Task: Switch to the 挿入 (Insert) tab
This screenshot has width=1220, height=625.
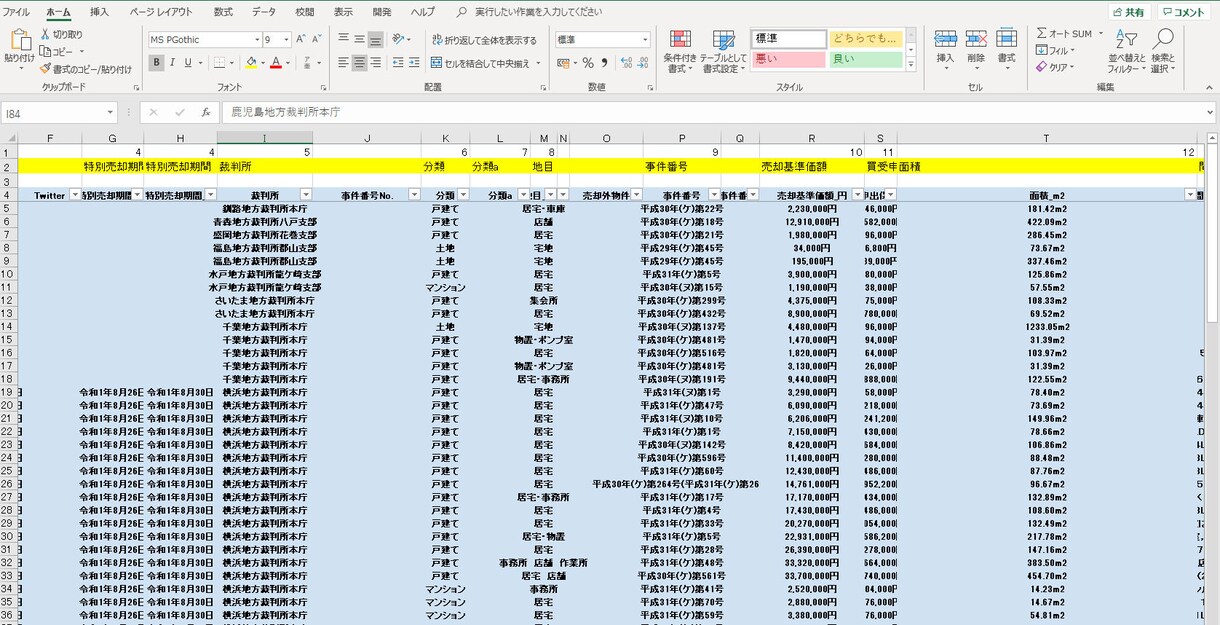Action: (99, 12)
